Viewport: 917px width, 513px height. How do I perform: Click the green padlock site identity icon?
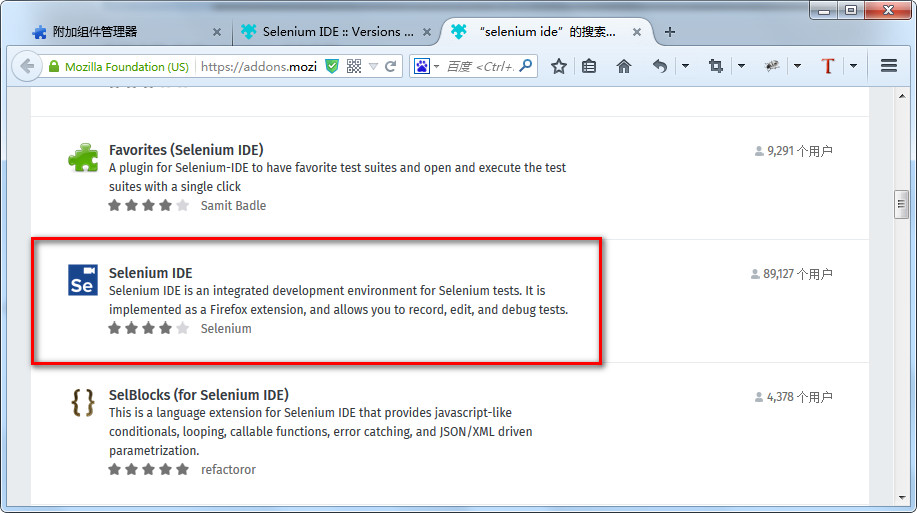tap(54, 67)
